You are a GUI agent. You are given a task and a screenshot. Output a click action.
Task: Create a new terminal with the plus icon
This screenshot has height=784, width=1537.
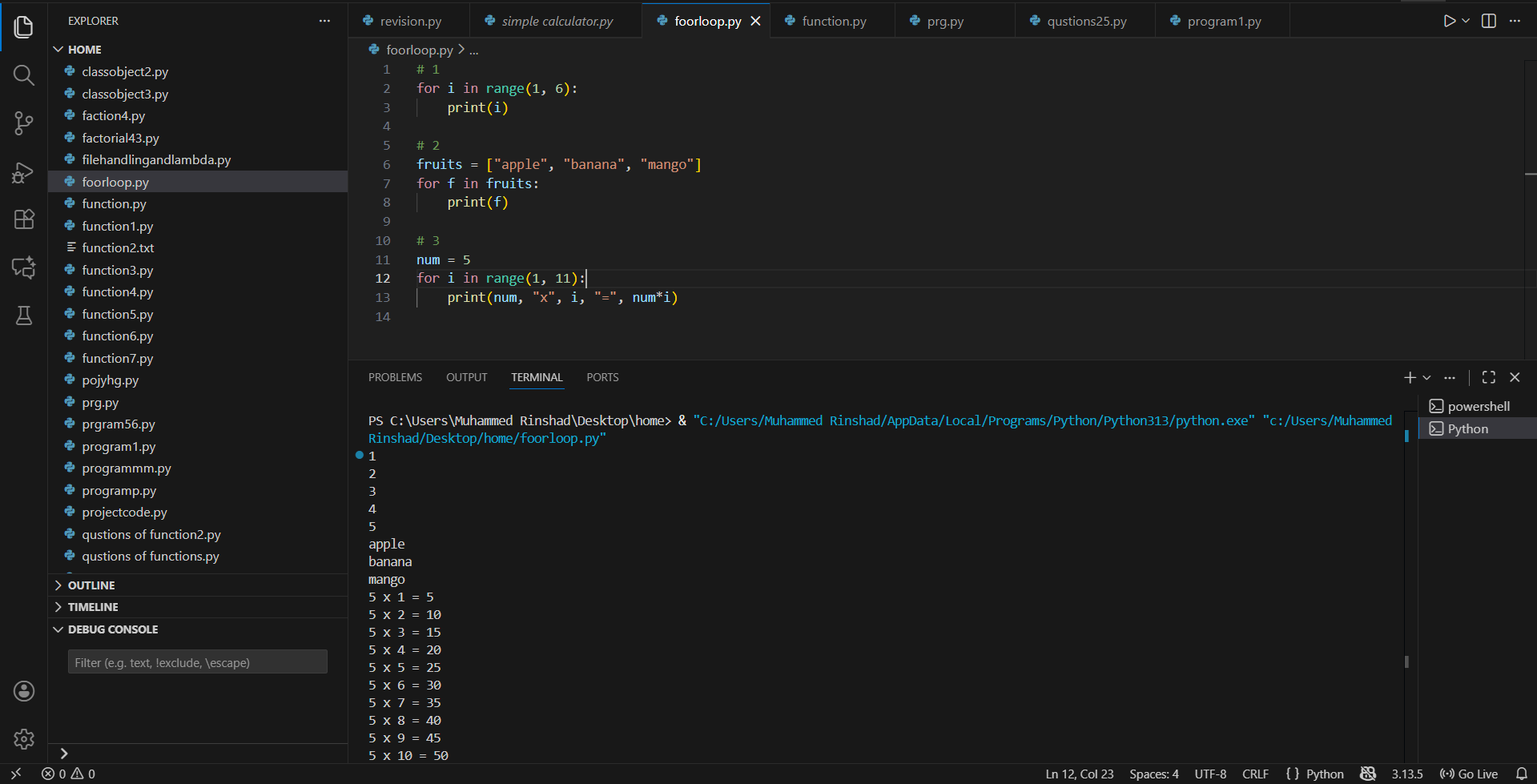(1410, 376)
